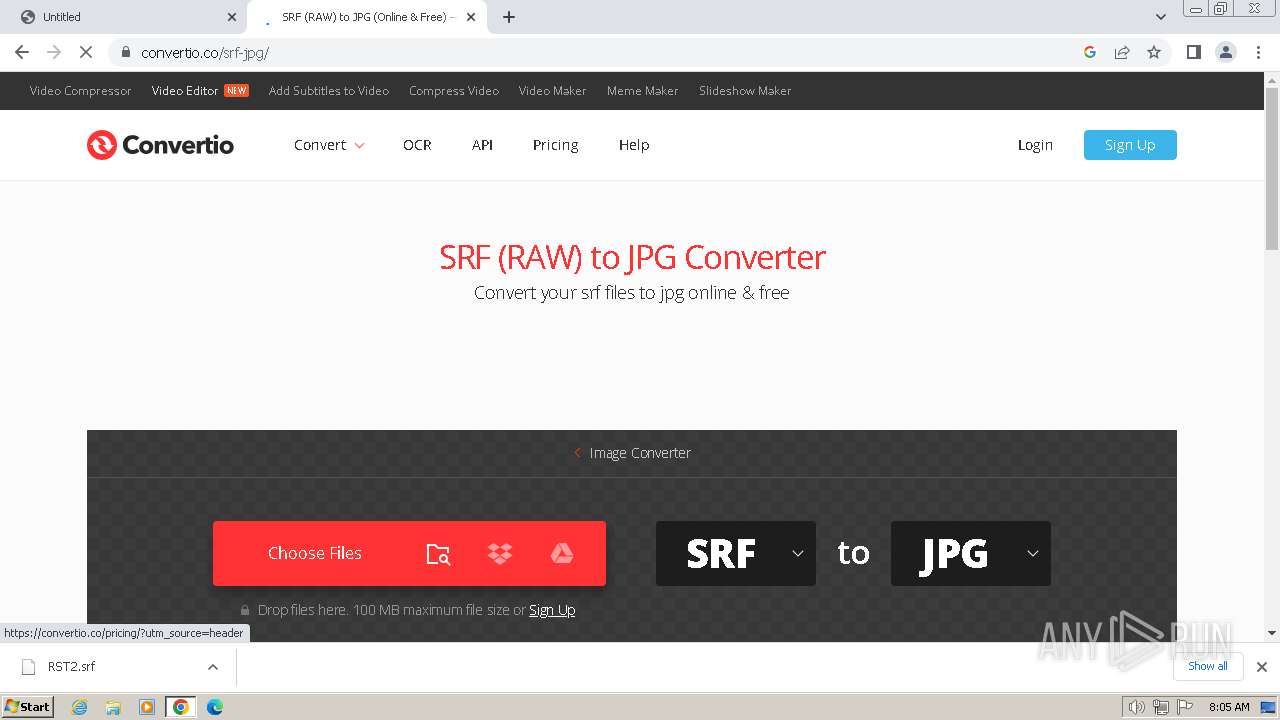Open the Video Compressor link

tap(81, 91)
